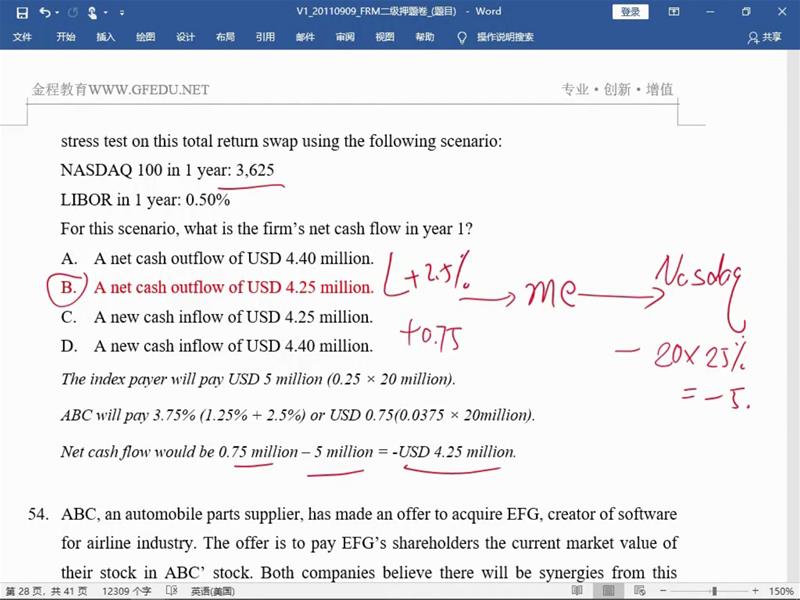Image resolution: width=800 pixels, height=600 pixels.
Task: Click the 登录 sign-in button
Action: 631,12
